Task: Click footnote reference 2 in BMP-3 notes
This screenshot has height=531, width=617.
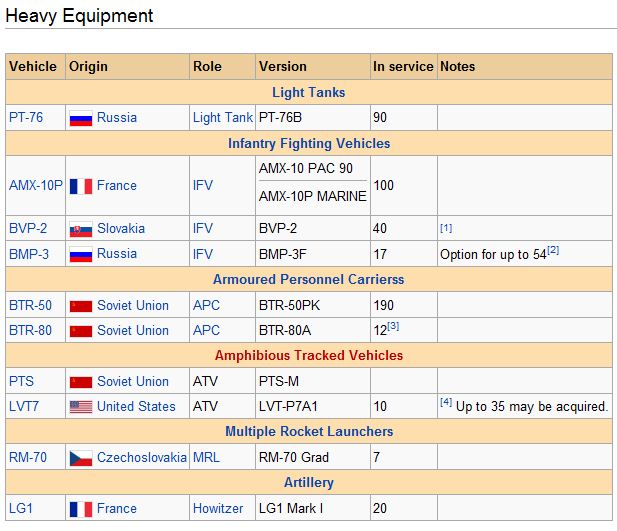Action: [x=553, y=250]
